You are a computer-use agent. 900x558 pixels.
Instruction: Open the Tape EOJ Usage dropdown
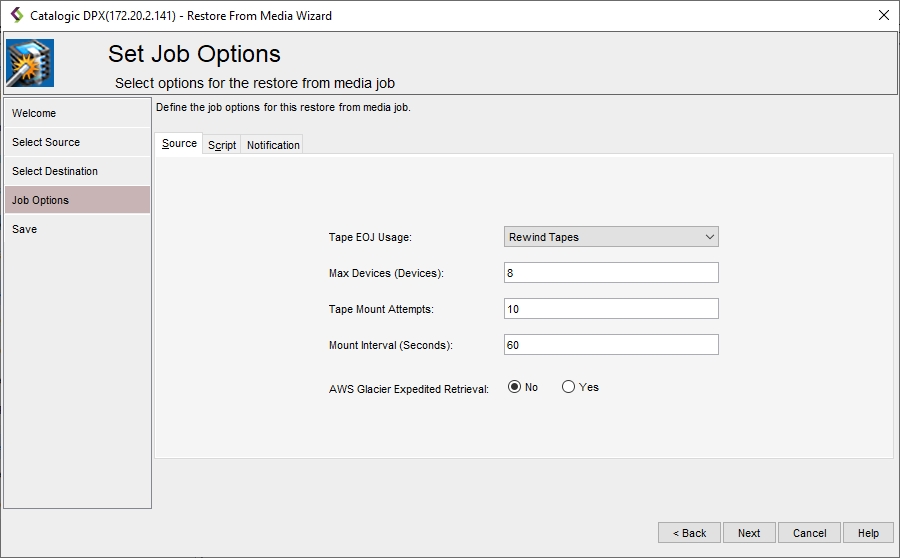coord(610,237)
